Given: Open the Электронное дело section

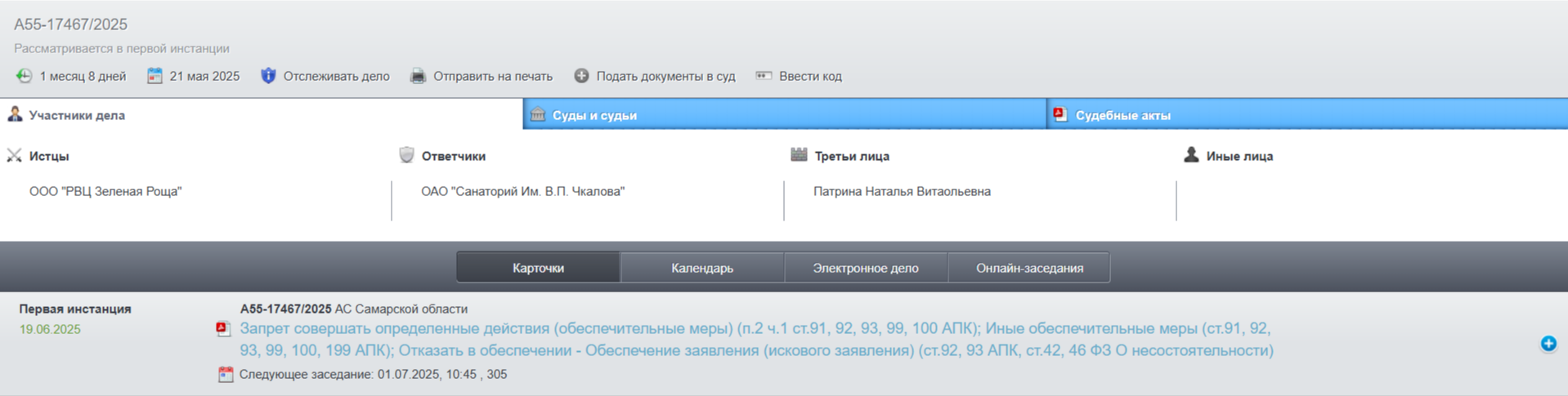Looking at the screenshot, I should pyautogui.click(x=865, y=268).
